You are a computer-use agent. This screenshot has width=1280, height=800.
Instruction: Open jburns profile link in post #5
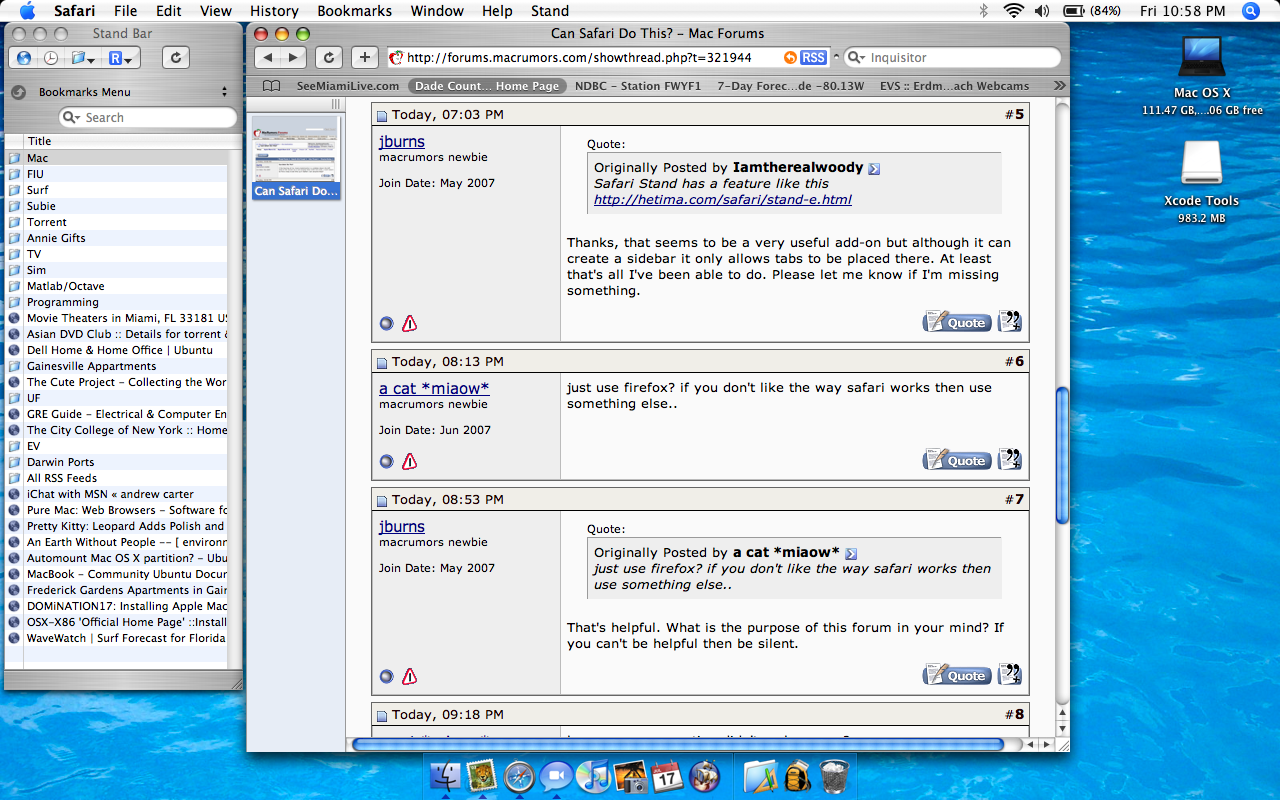(x=402, y=142)
